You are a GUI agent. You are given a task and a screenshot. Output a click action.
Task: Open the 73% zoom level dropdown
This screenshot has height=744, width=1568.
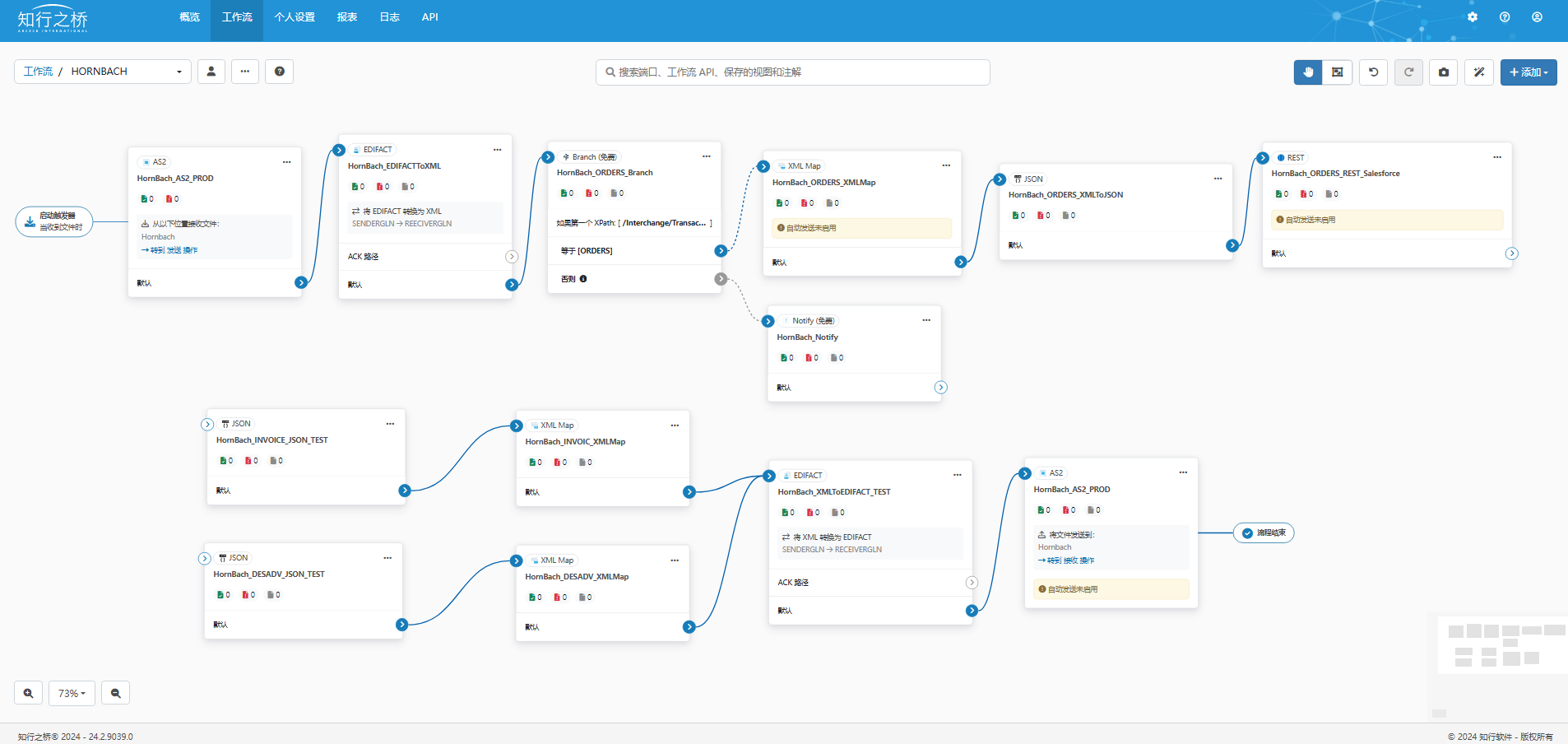click(x=72, y=693)
